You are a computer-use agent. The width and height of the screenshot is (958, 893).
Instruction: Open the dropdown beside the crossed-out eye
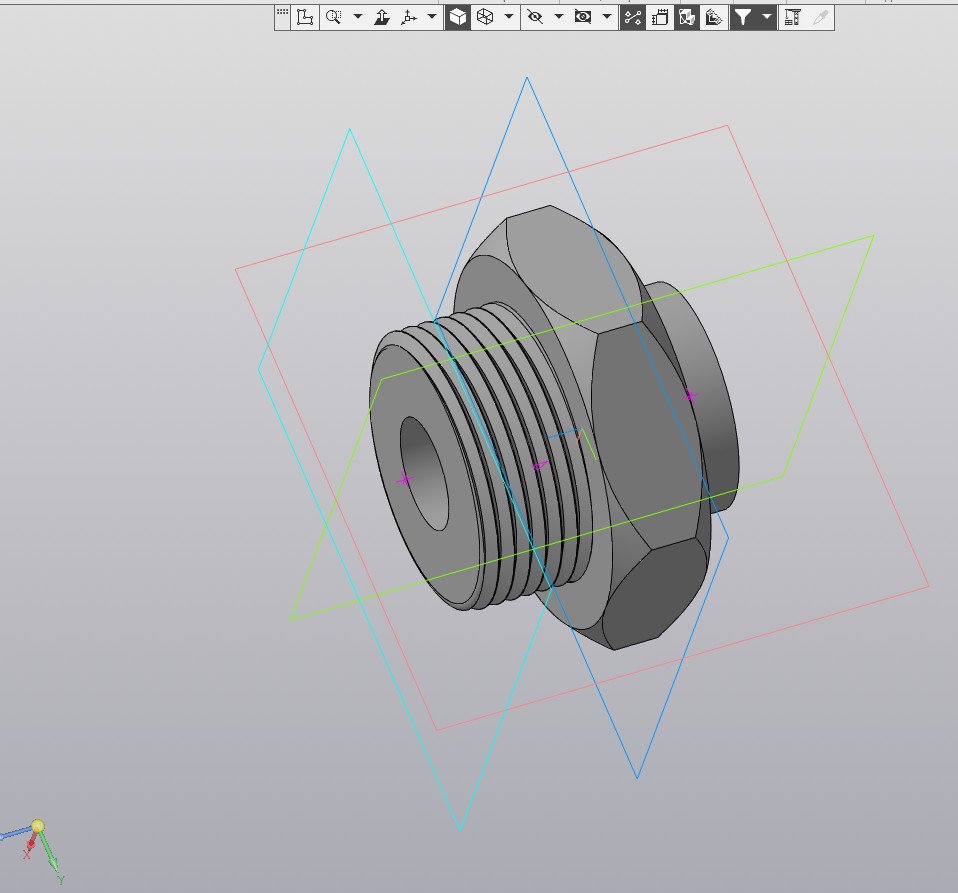pyautogui.click(x=559, y=17)
